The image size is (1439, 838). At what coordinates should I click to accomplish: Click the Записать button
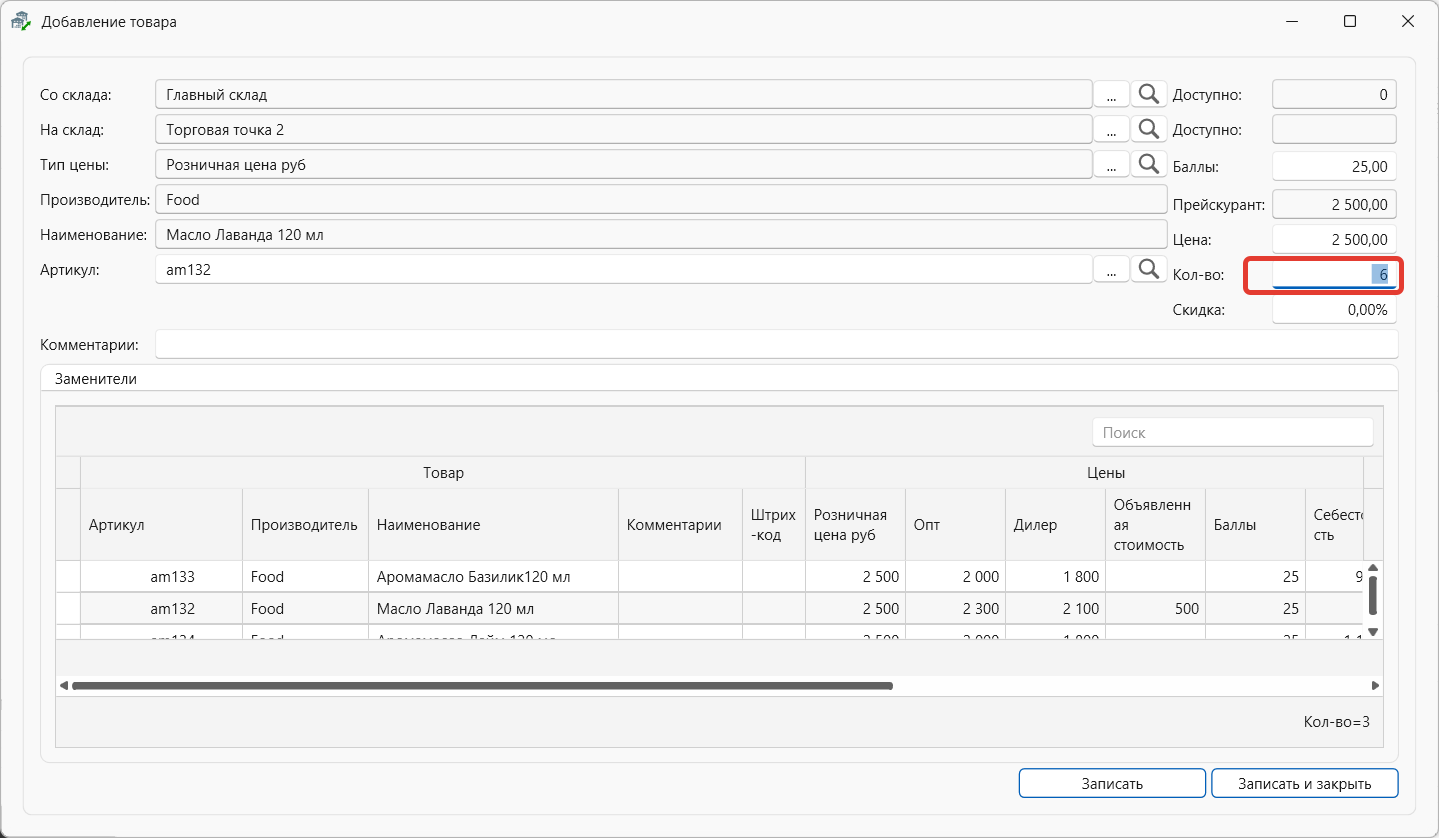(x=1112, y=783)
